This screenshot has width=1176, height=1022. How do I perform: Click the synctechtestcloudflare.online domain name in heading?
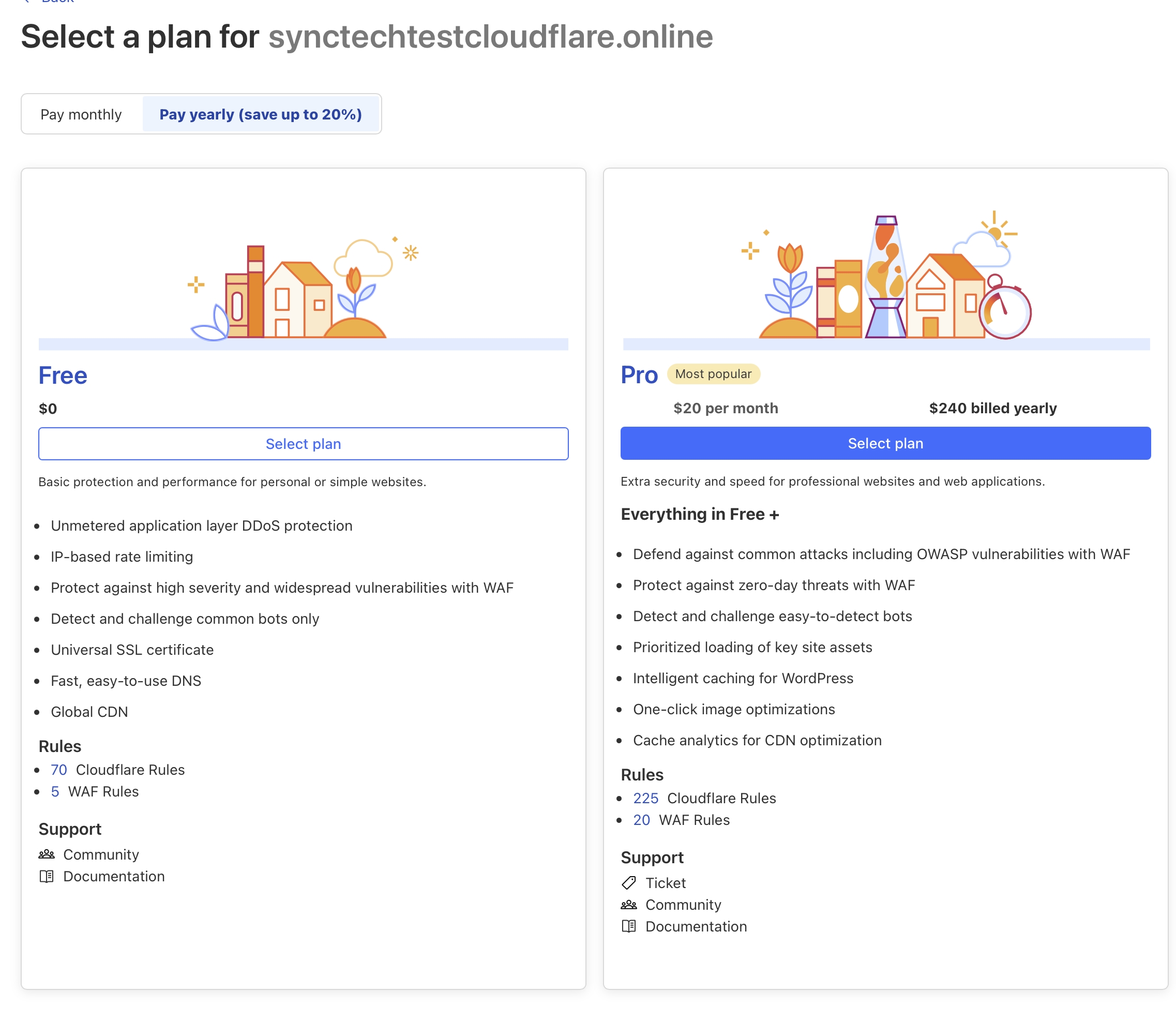click(x=490, y=37)
